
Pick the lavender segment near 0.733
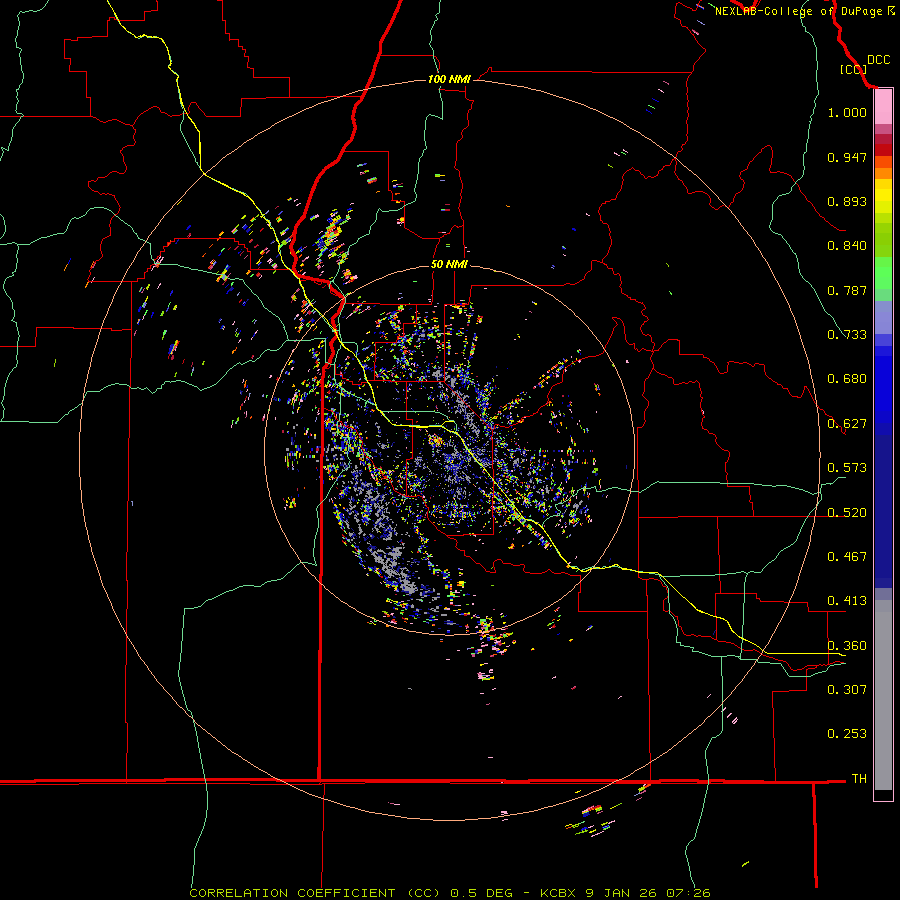point(883,317)
